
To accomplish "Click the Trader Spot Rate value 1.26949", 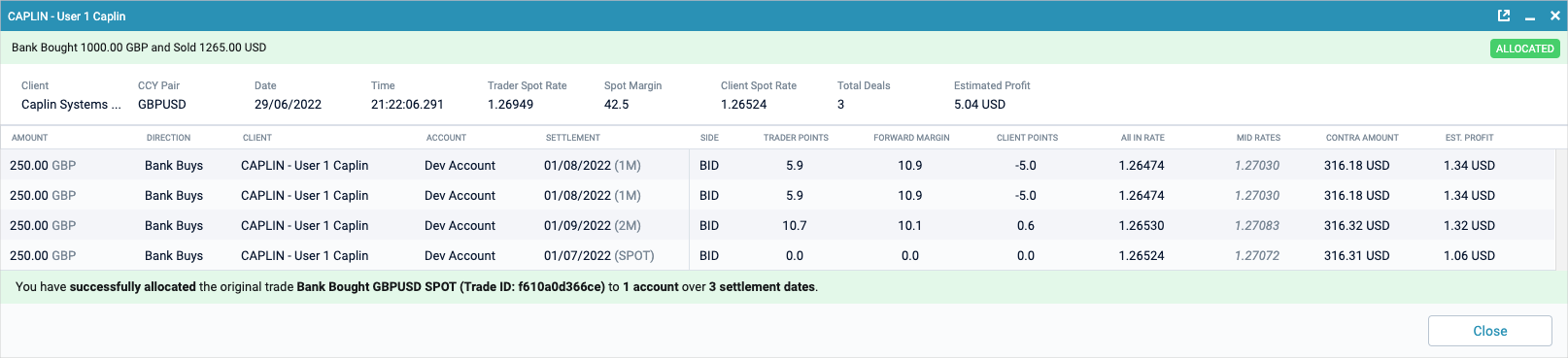I will click(x=510, y=104).
